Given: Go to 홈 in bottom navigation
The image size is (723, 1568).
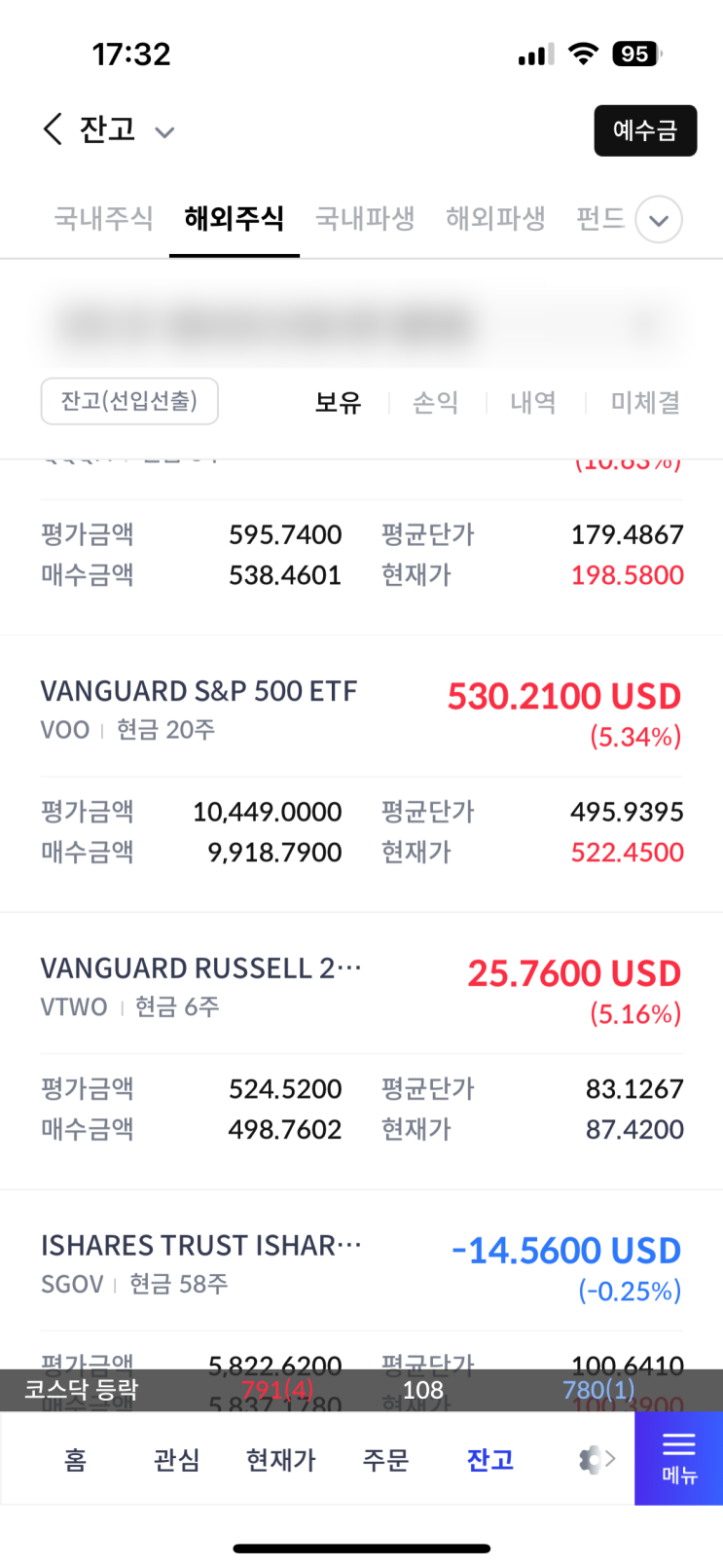Looking at the screenshot, I should 75,1459.
